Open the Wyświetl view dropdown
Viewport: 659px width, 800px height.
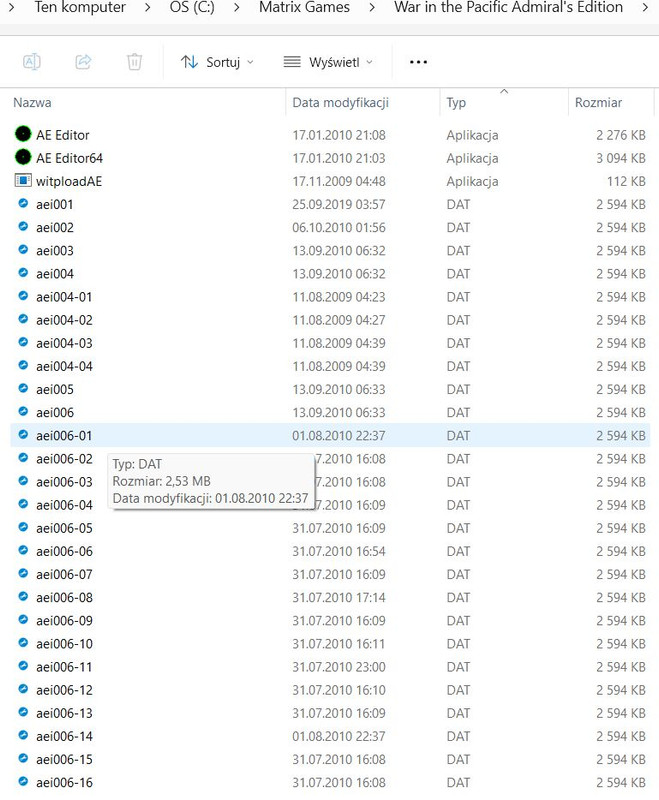tap(328, 62)
